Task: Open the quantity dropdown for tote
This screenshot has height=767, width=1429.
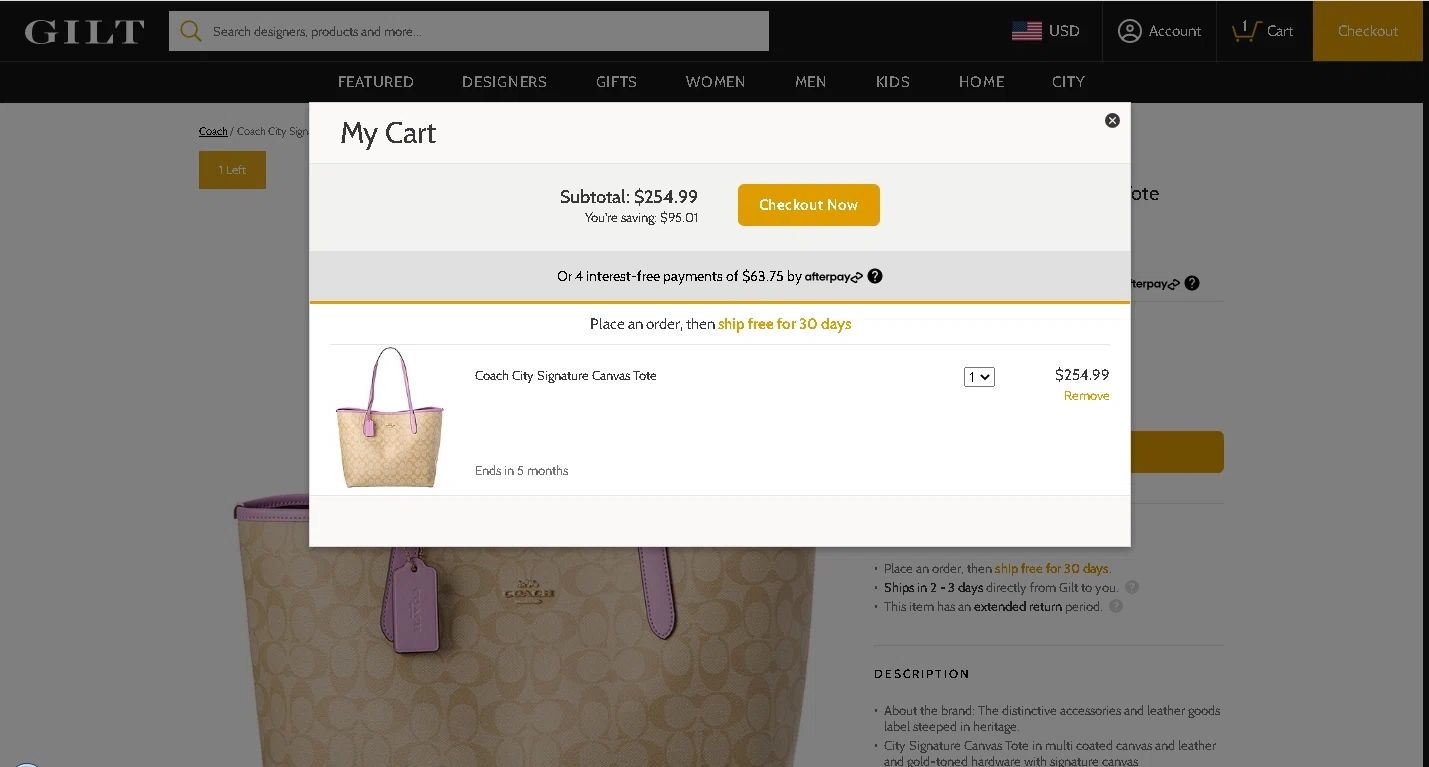Action: tap(979, 377)
